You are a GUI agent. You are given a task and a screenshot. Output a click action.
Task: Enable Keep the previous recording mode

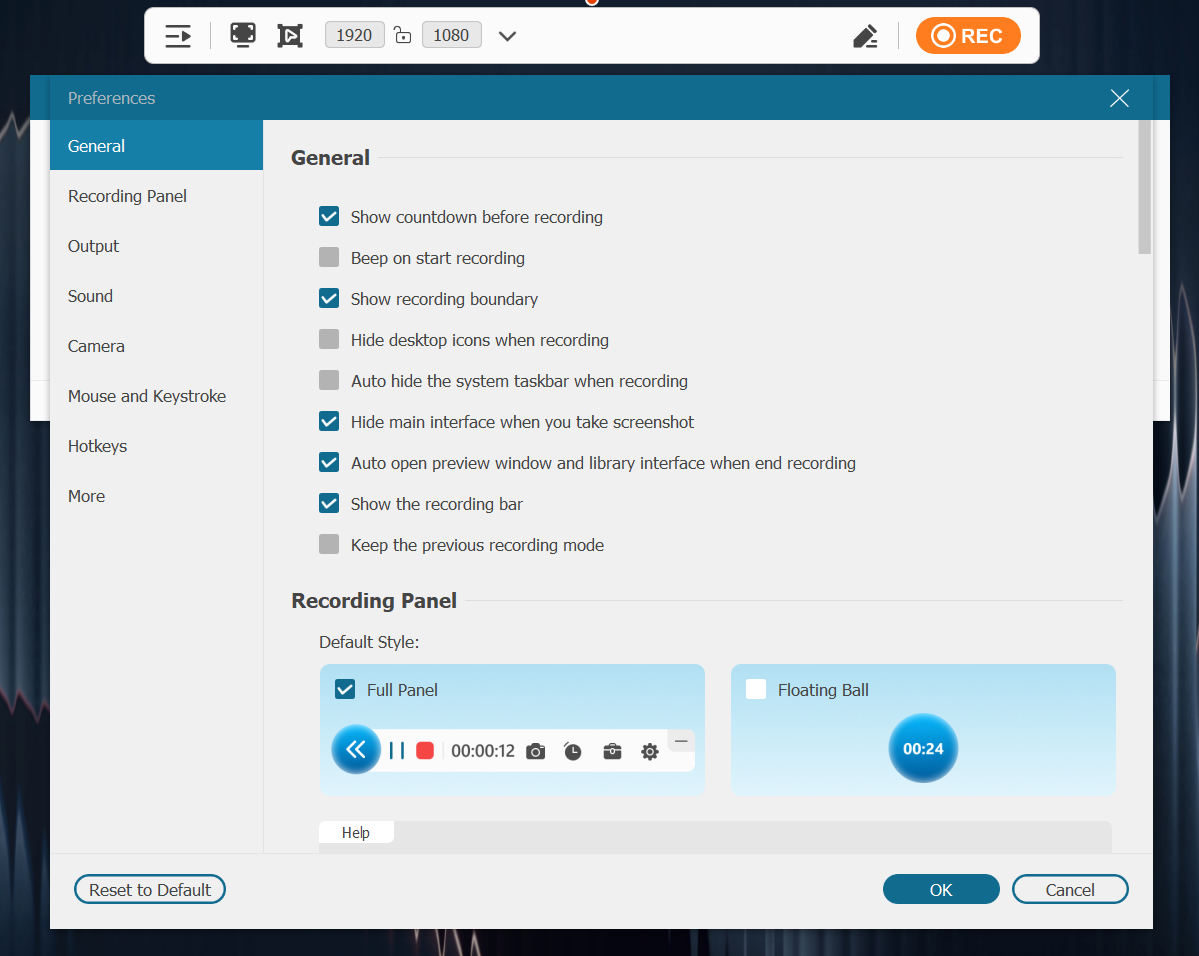(x=329, y=545)
